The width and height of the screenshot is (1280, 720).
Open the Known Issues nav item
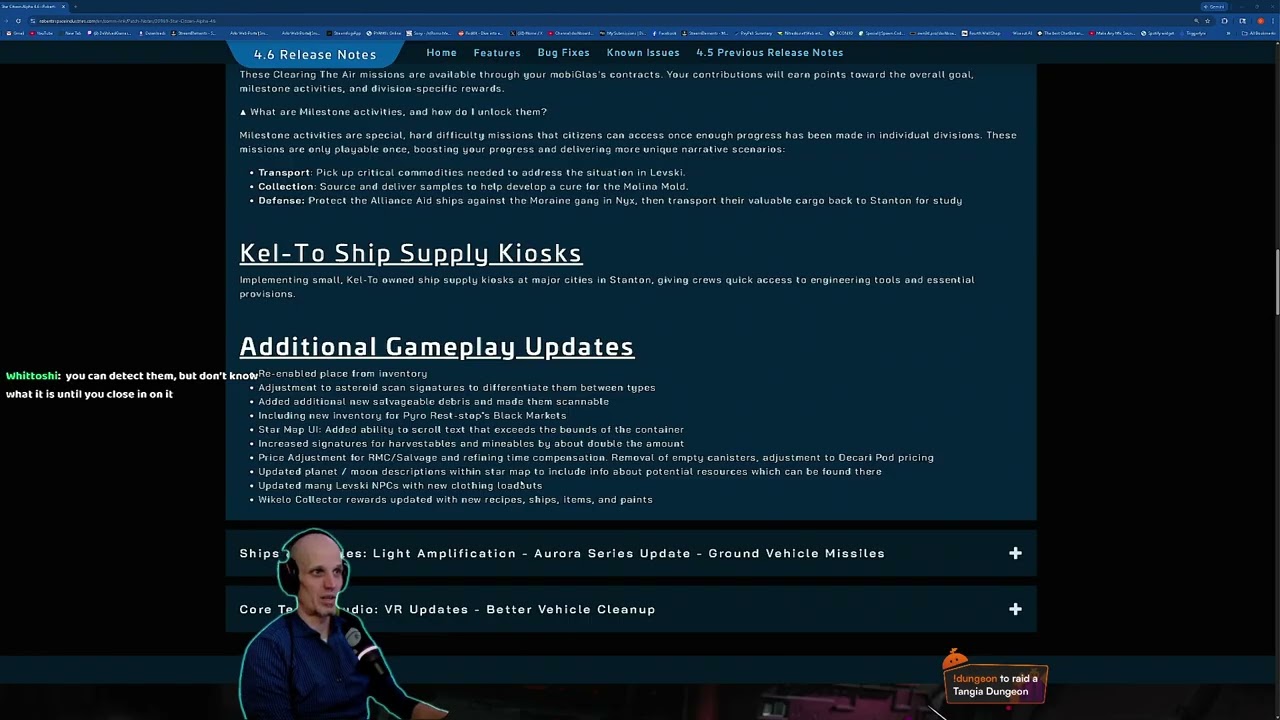(643, 52)
